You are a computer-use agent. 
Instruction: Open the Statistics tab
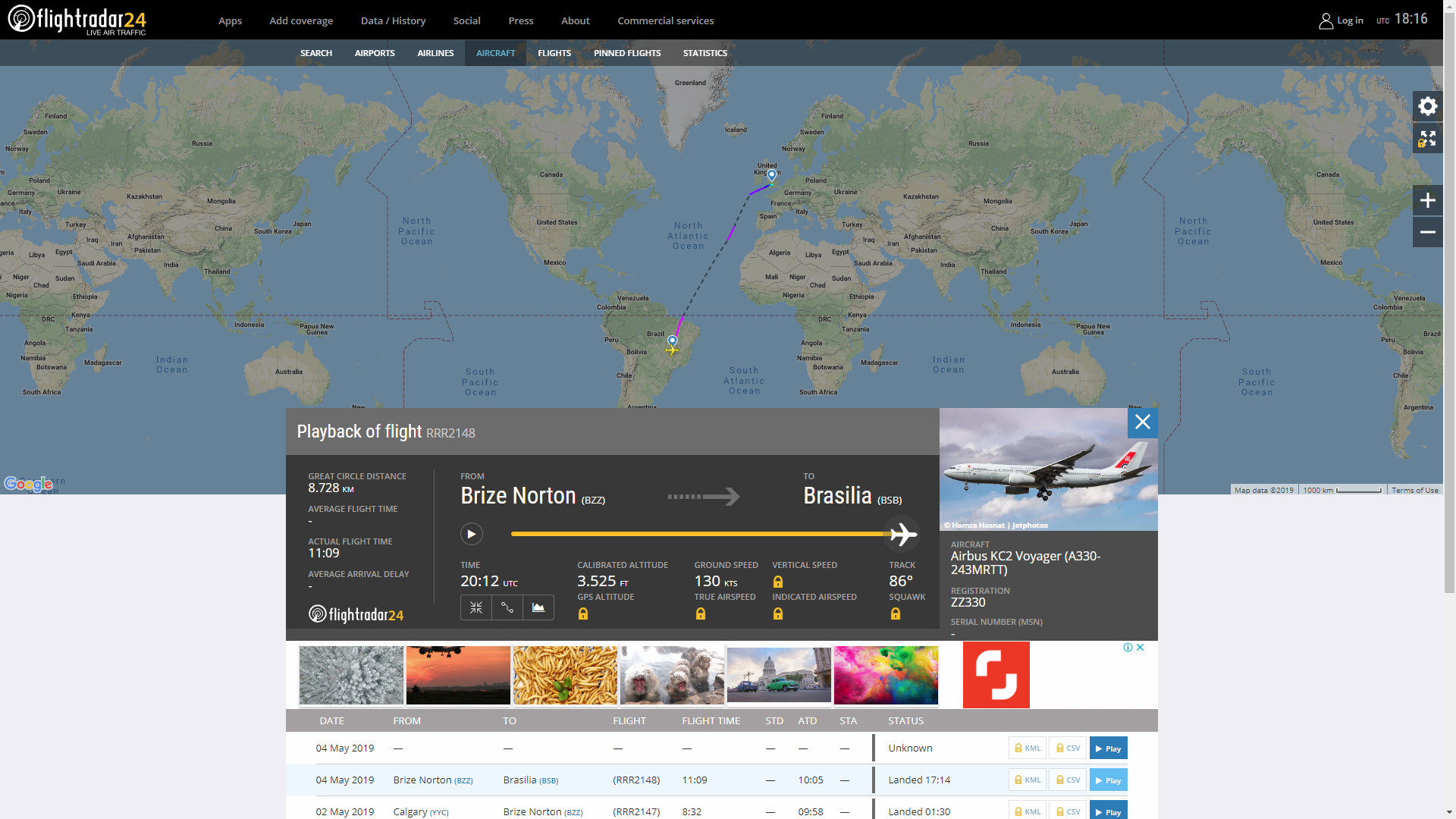coord(704,53)
